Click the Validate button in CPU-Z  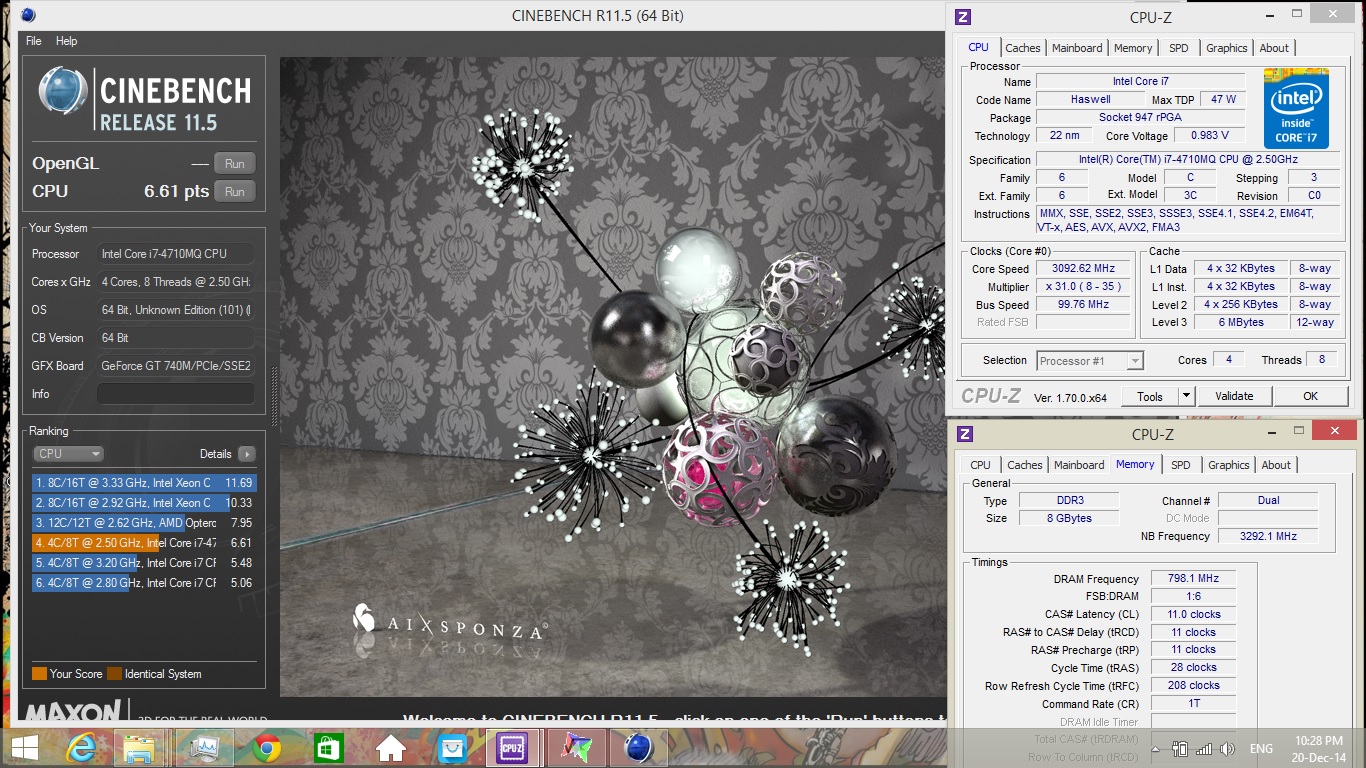pos(1234,396)
